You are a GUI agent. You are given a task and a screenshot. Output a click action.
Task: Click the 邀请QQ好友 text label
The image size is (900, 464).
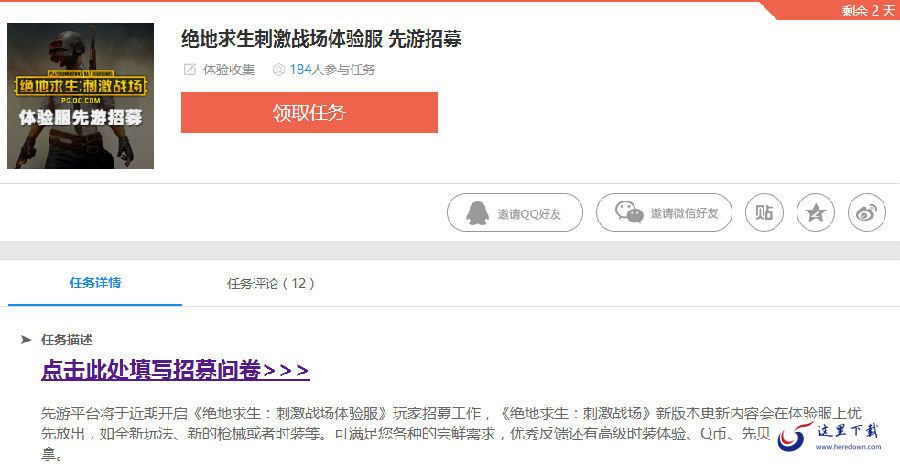point(529,214)
